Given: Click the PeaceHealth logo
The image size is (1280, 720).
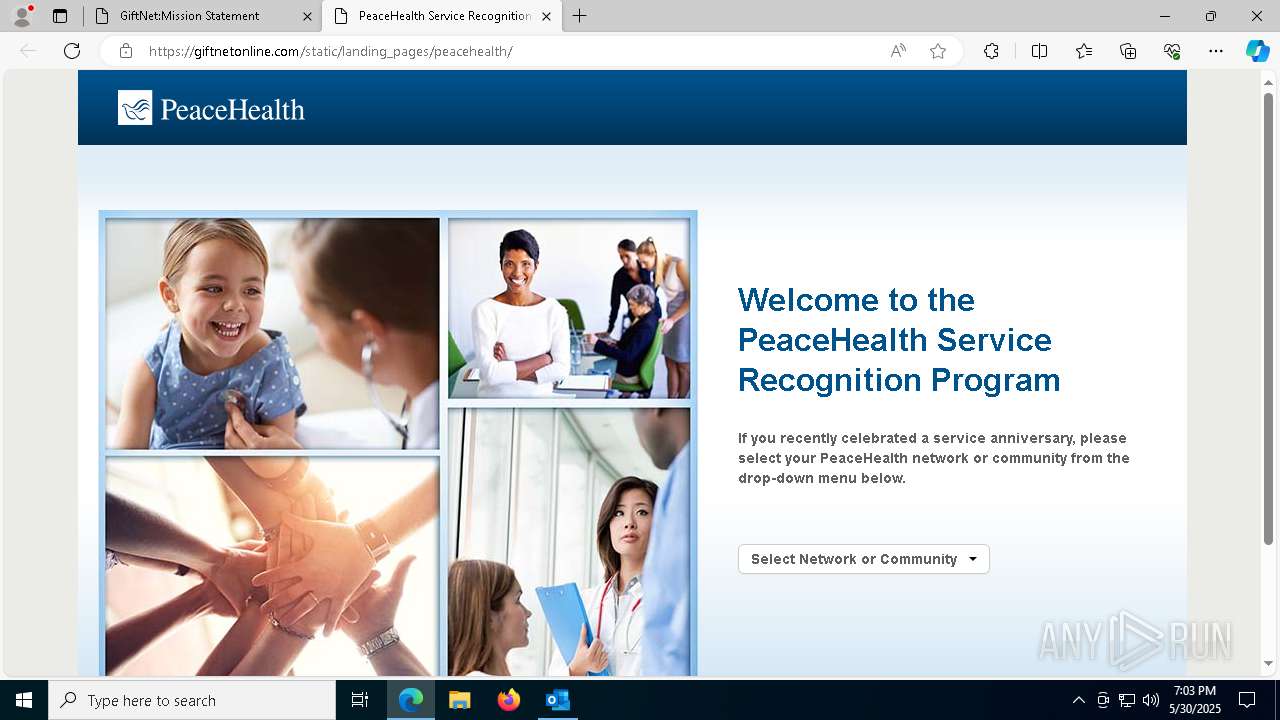Looking at the screenshot, I should pyautogui.click(x=211, y=108).
